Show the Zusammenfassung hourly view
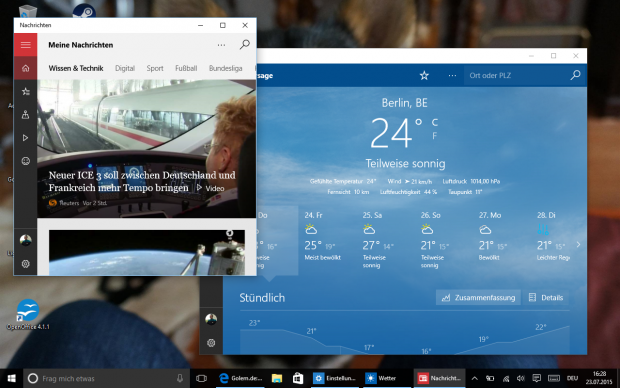 click(x=478, y=297)
